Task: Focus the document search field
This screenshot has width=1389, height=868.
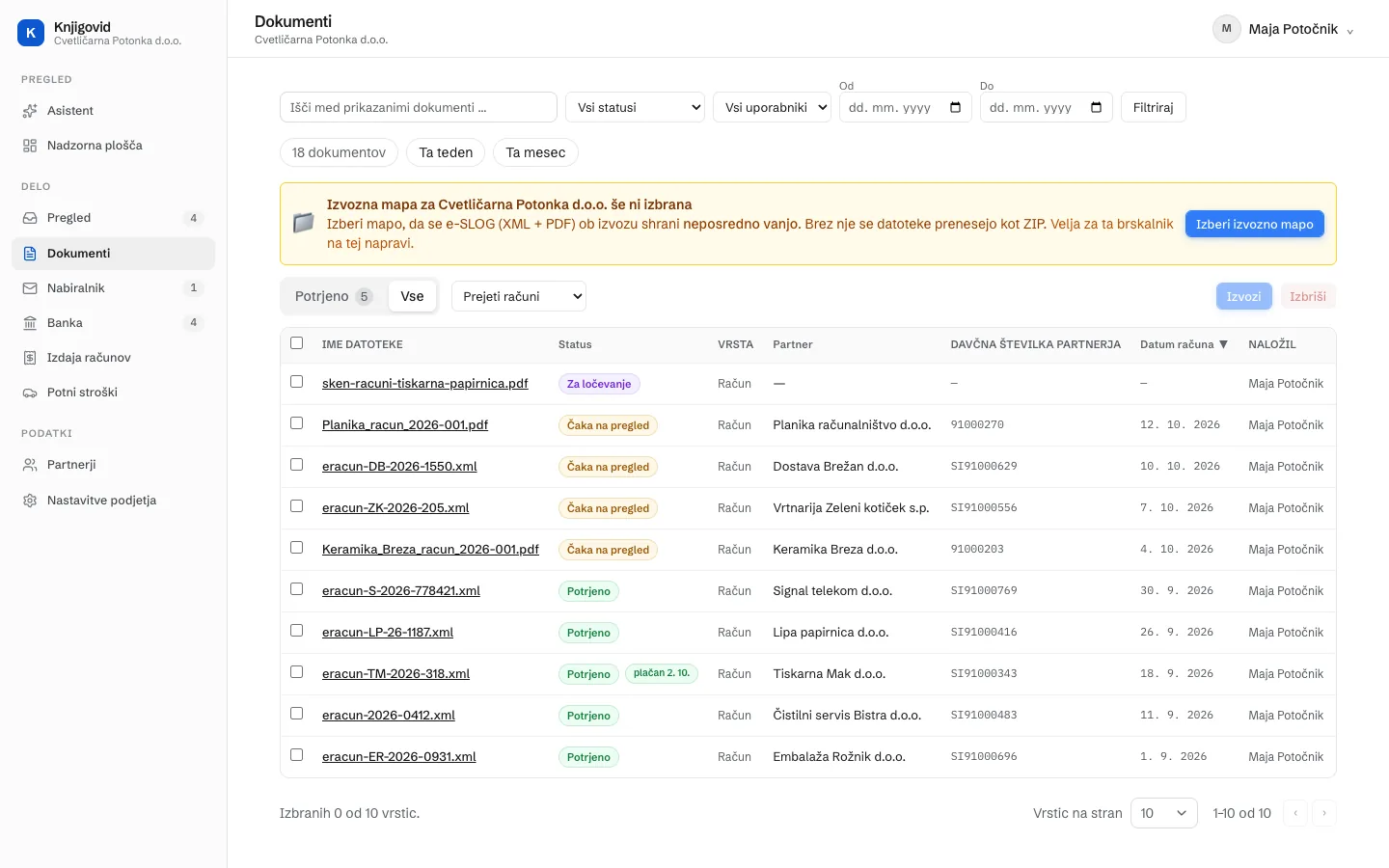Action: 419,107
